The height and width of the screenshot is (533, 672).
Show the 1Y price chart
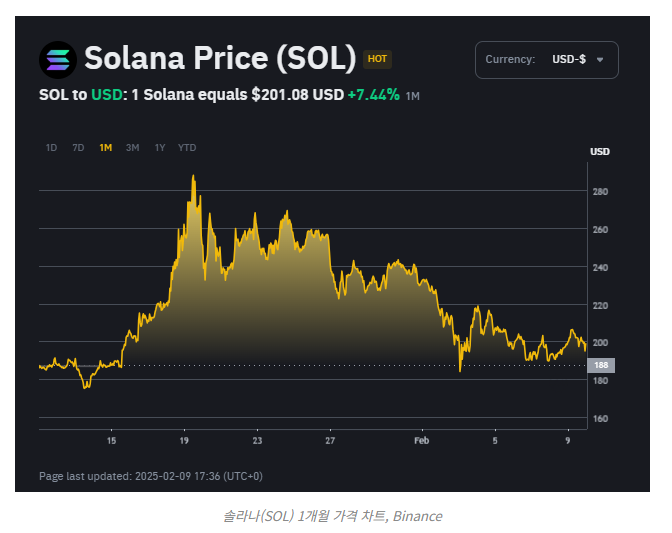click(x=159, y=148)
